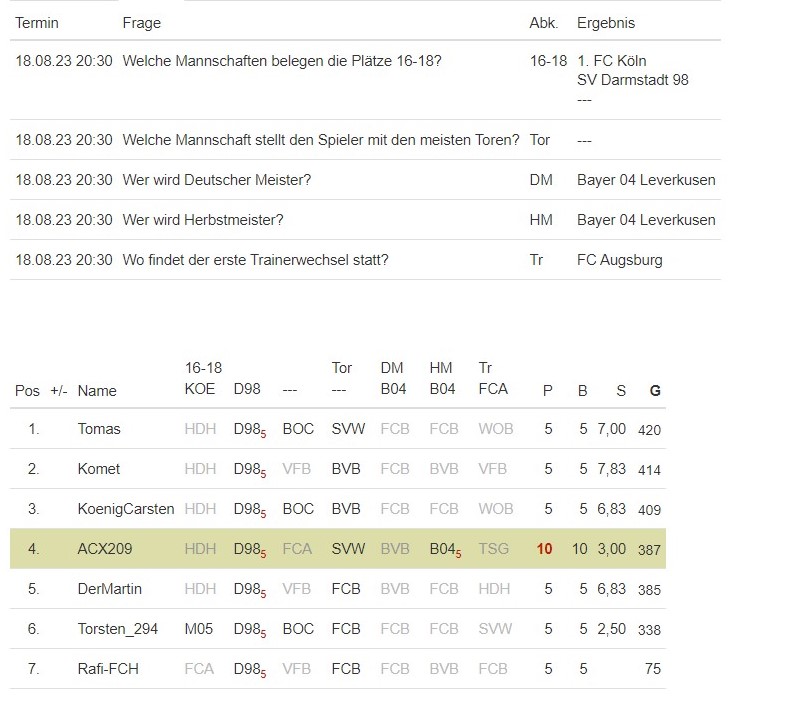Click total score 338 for Torsten_294
798x720 pixels.
pos(649,630)
